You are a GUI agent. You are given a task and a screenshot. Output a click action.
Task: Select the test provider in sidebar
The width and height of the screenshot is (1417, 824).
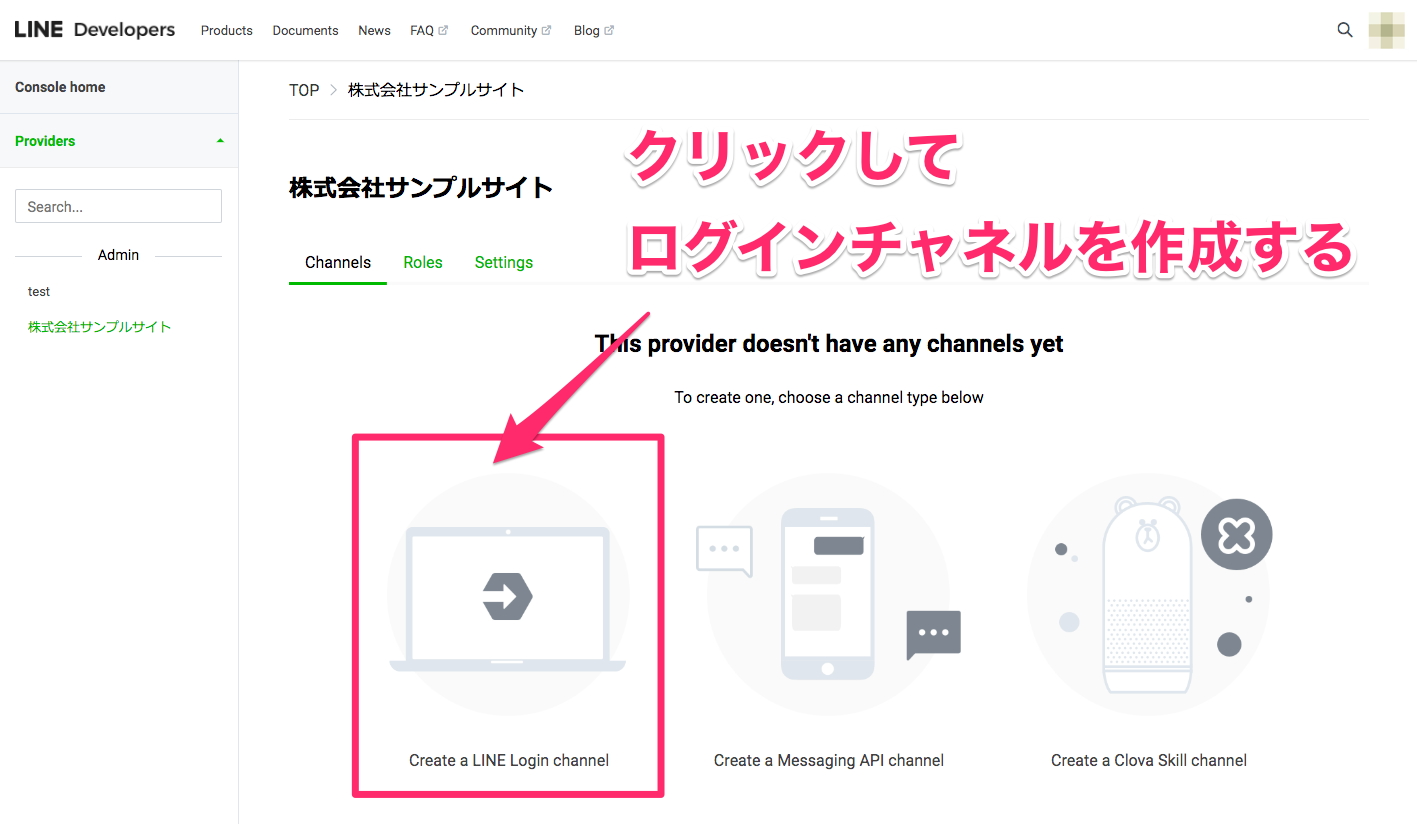[x=39, y=292]
